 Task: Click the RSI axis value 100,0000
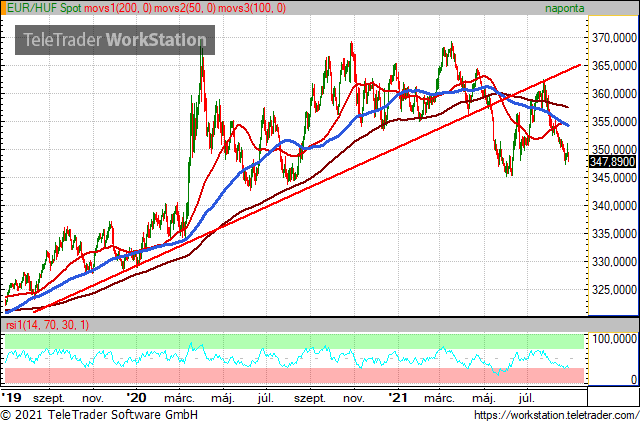[x=614, y=339]
